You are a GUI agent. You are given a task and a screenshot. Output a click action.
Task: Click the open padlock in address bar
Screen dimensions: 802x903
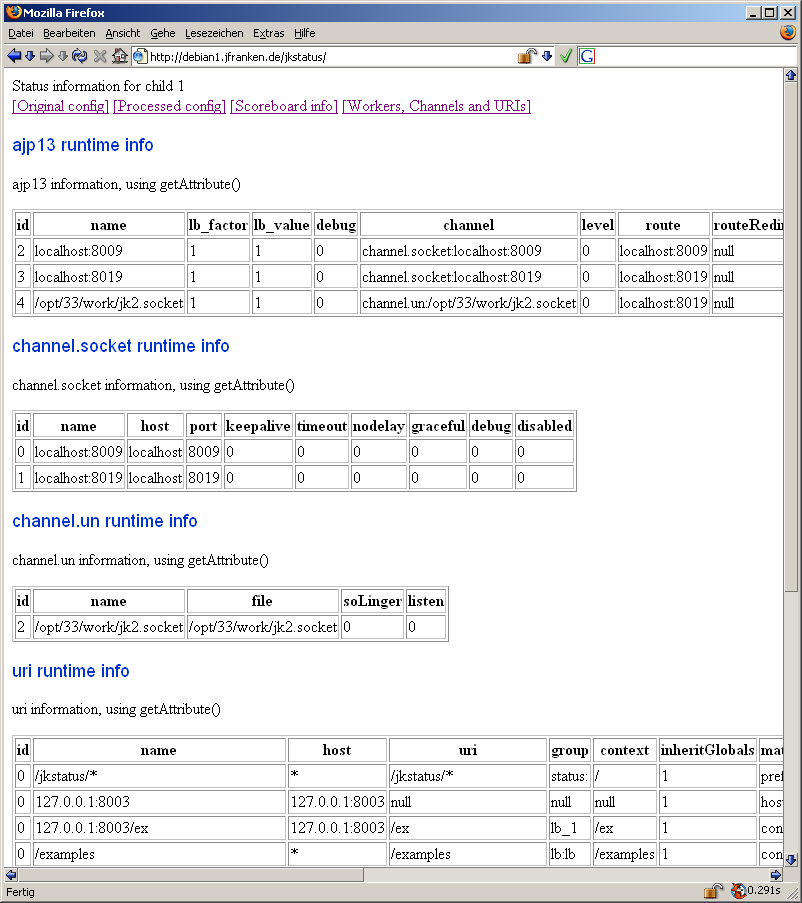527,56
